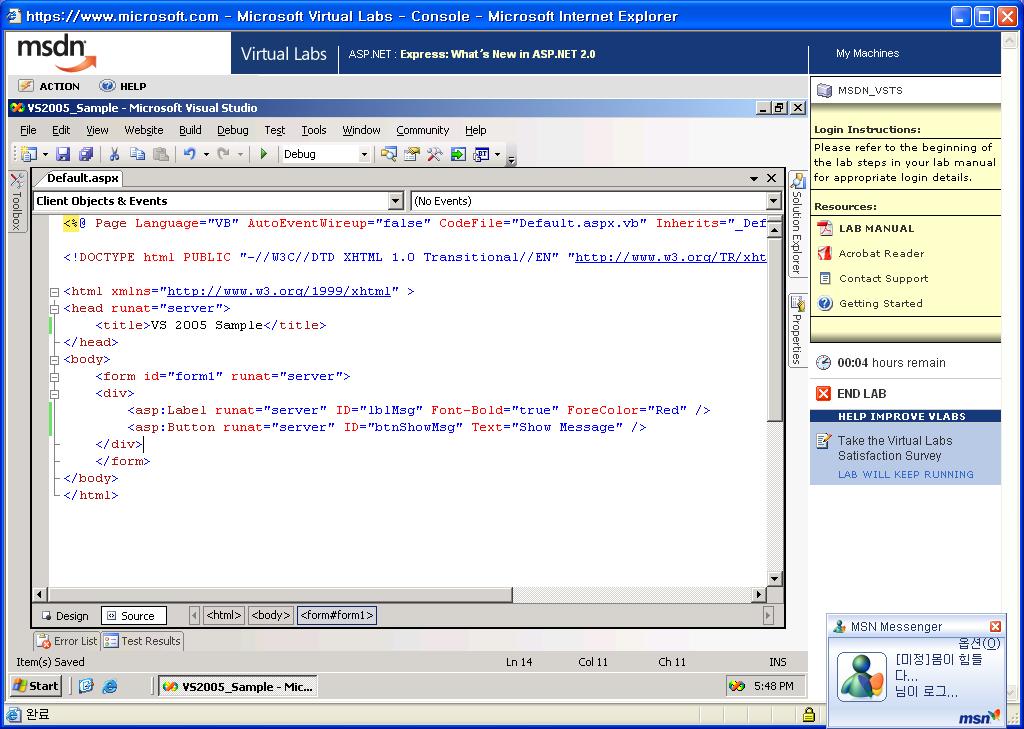Open the Error List tab
1024x729 pixels.
click(67, 641)
